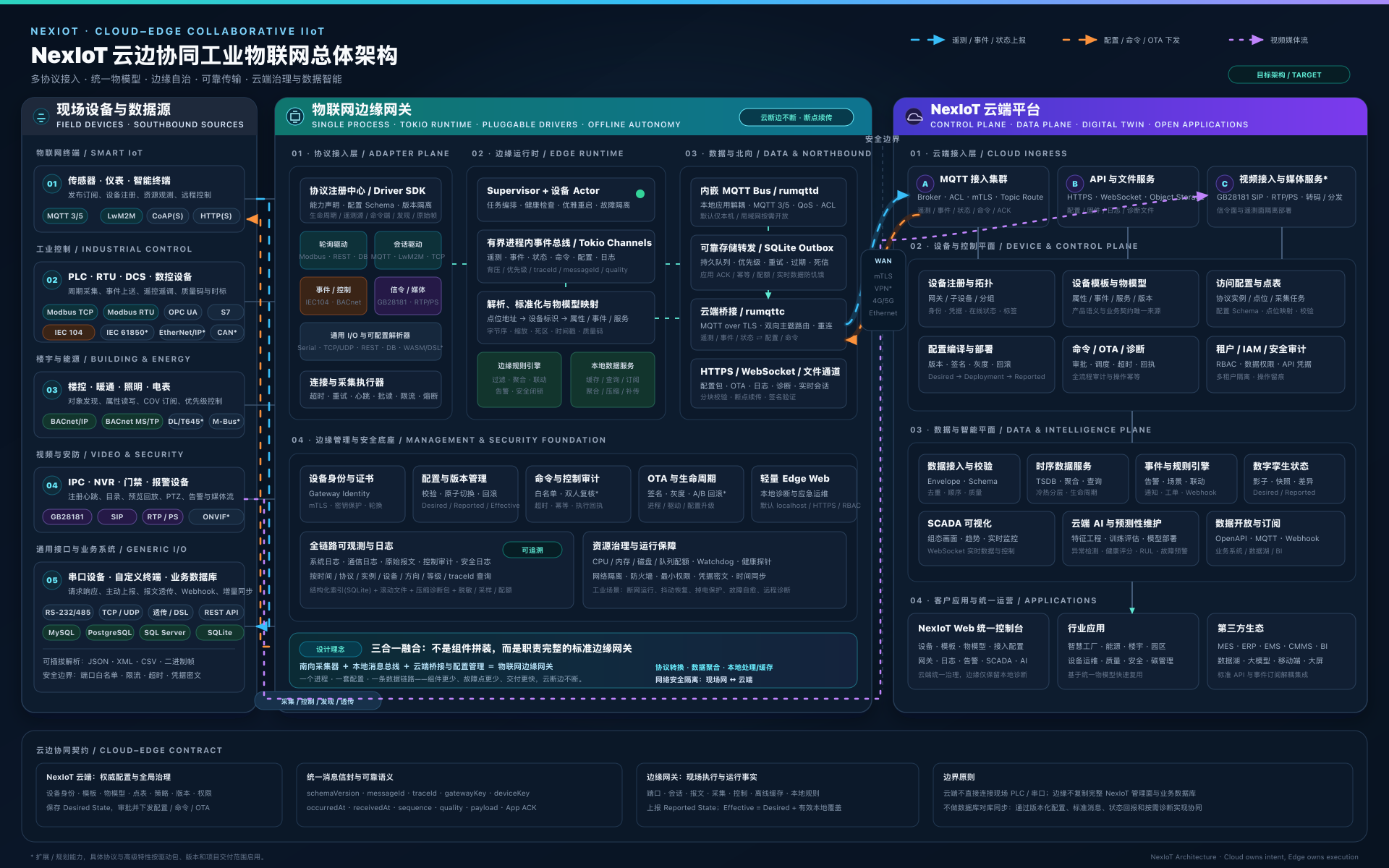1389x868 pixels.
Task: Select the LwM2M protocol chip
Action: pyautogui.click(x=122, y=216)
